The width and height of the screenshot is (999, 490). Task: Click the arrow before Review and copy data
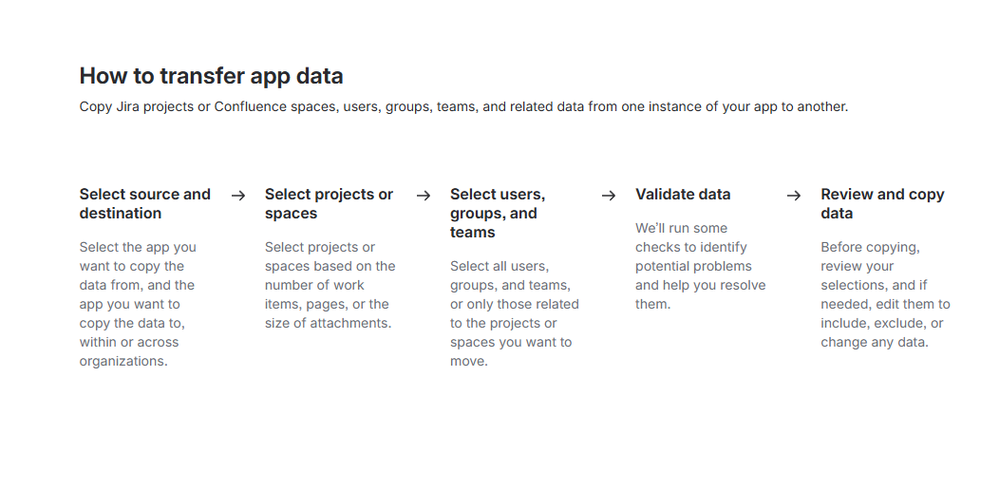(x=793, y=196)
